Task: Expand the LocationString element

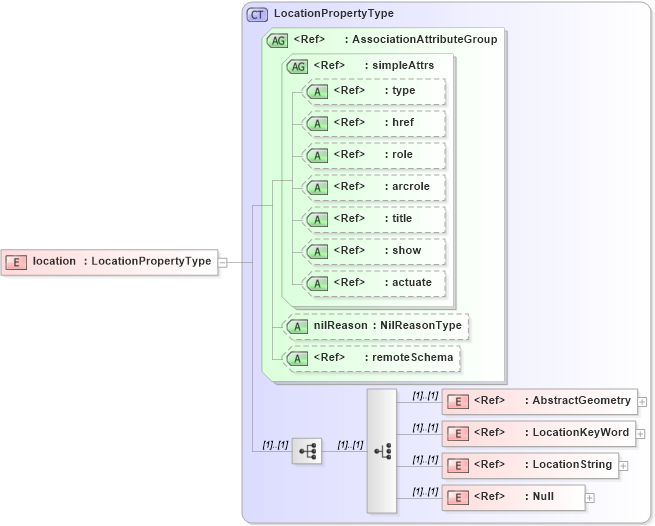Action: [623, 466]
